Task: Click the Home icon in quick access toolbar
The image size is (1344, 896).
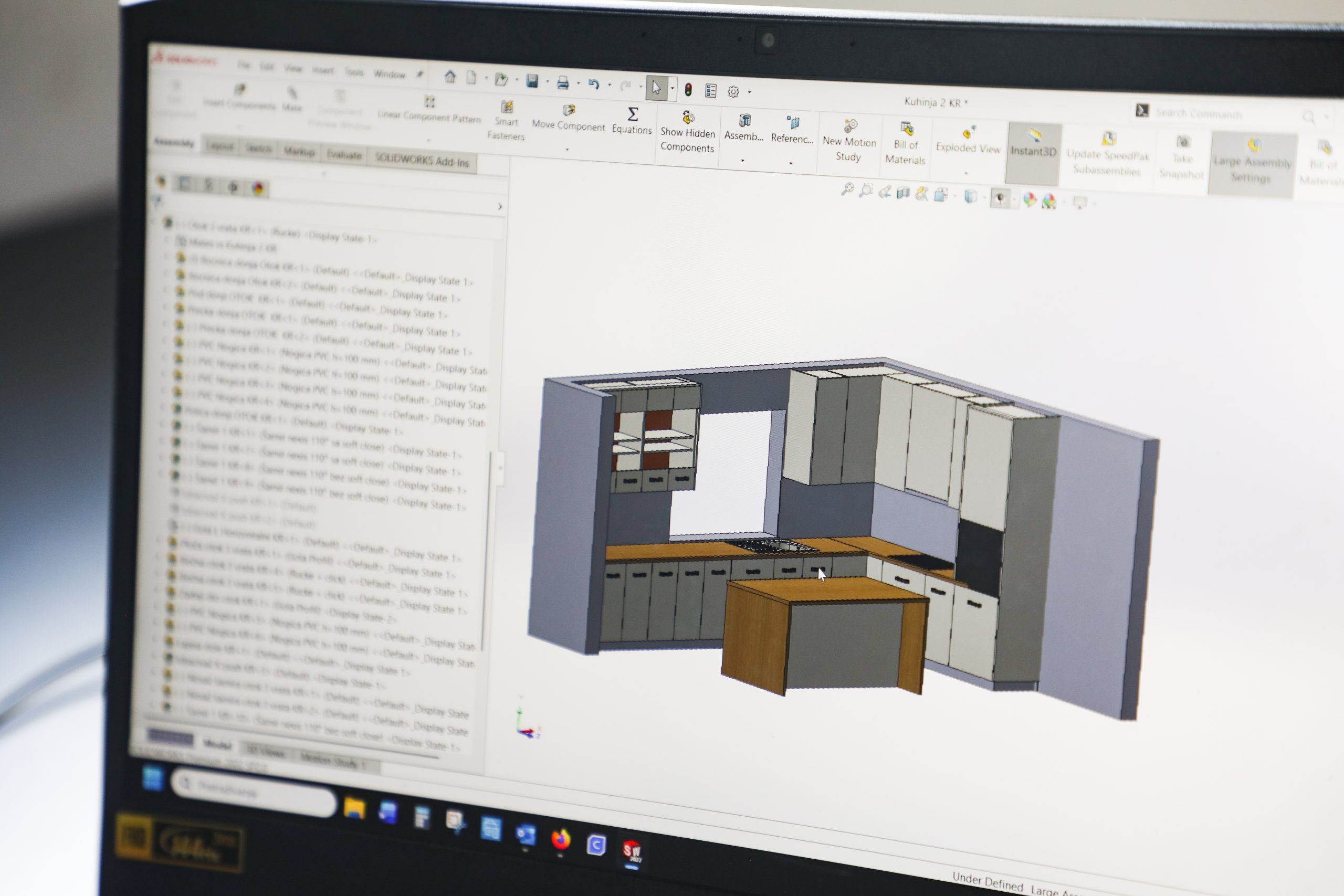Action: pyautogui.click(x=450, y=77)
